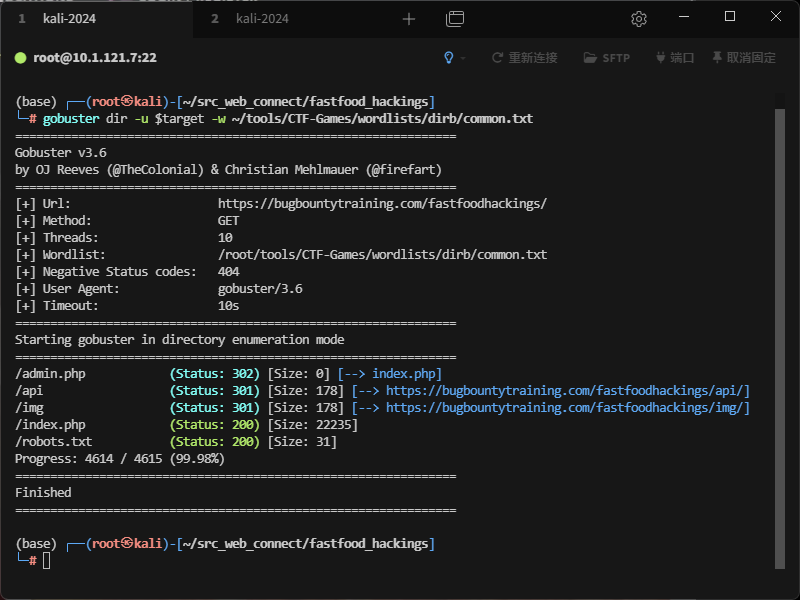Open the SFTP file browser

(x=607, y=58)
